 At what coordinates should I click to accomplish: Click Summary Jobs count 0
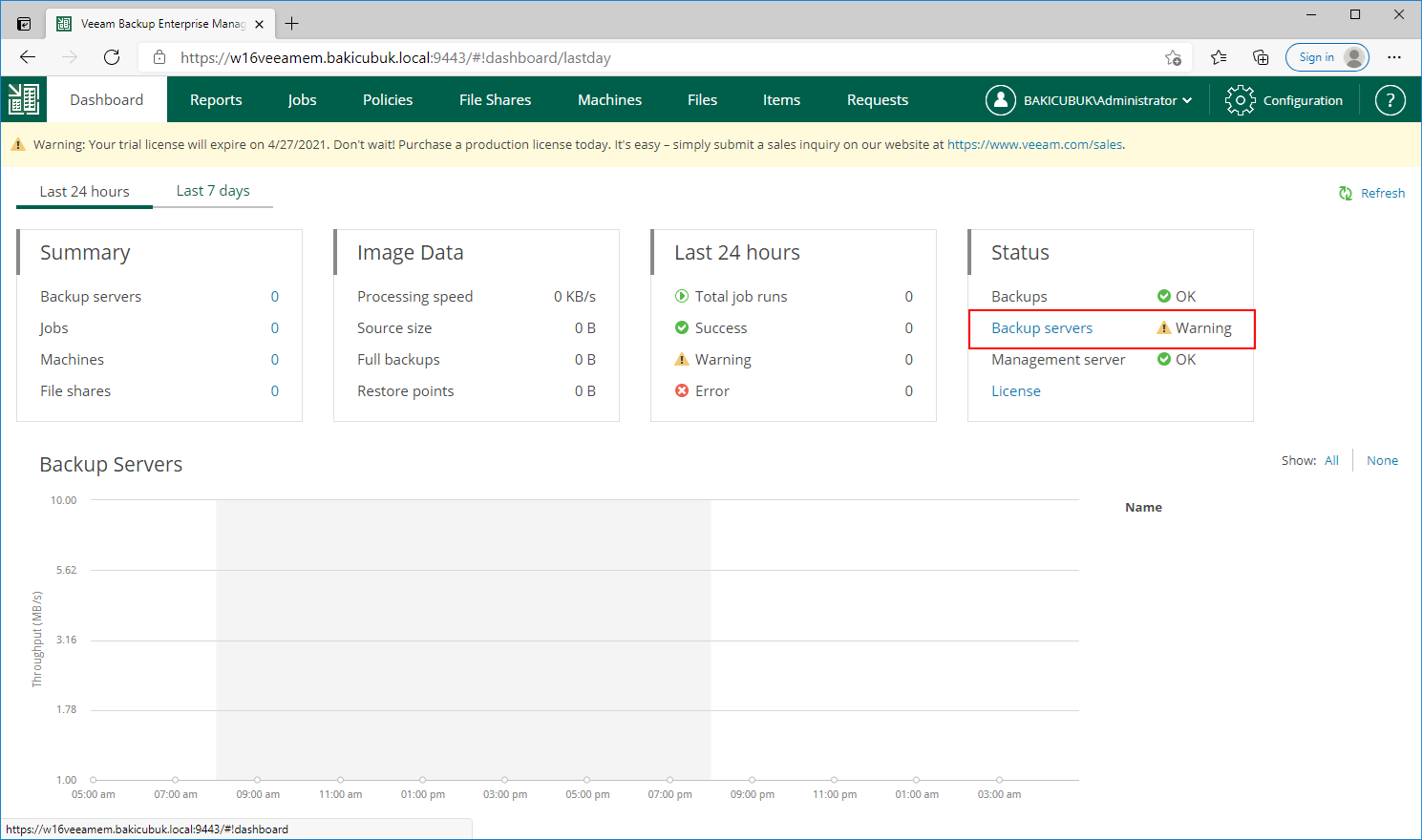pyautogui.click(x=275, y=327)
